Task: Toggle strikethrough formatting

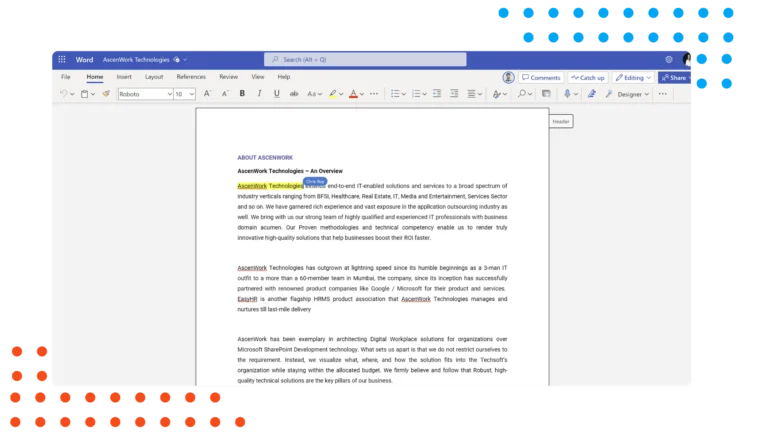Action: point(294,94)
